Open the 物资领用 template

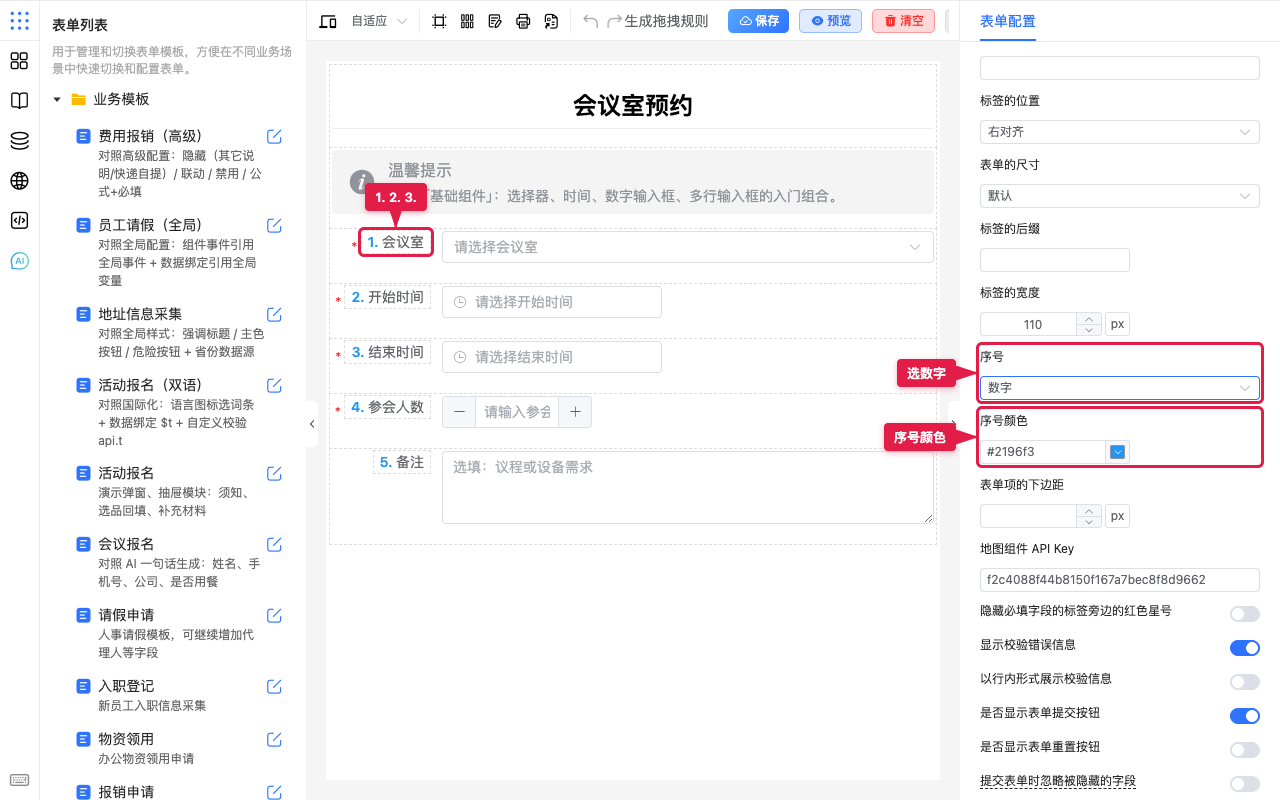pos(126,739)
